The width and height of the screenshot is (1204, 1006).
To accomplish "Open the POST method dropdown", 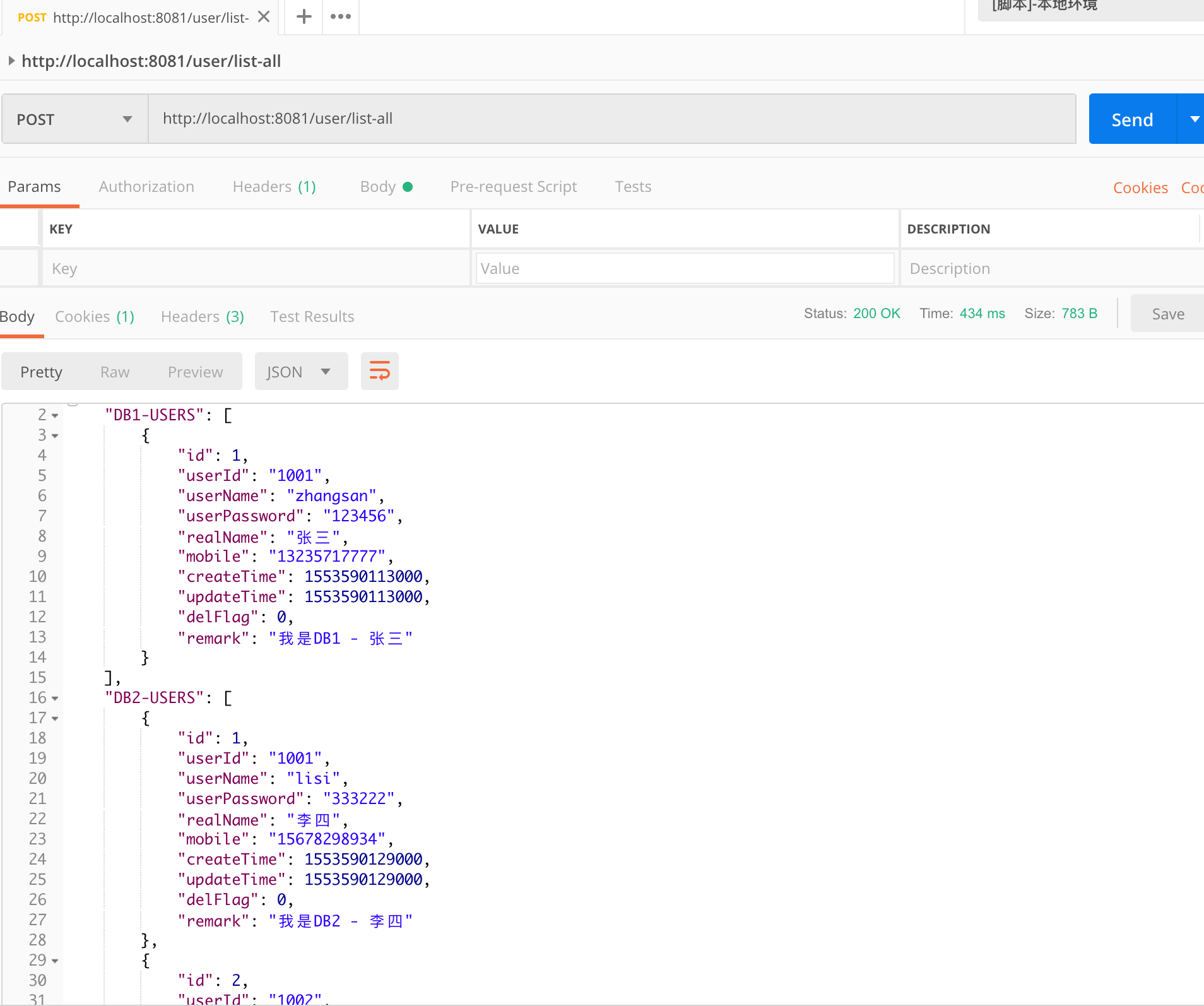I will pos(74,119).
